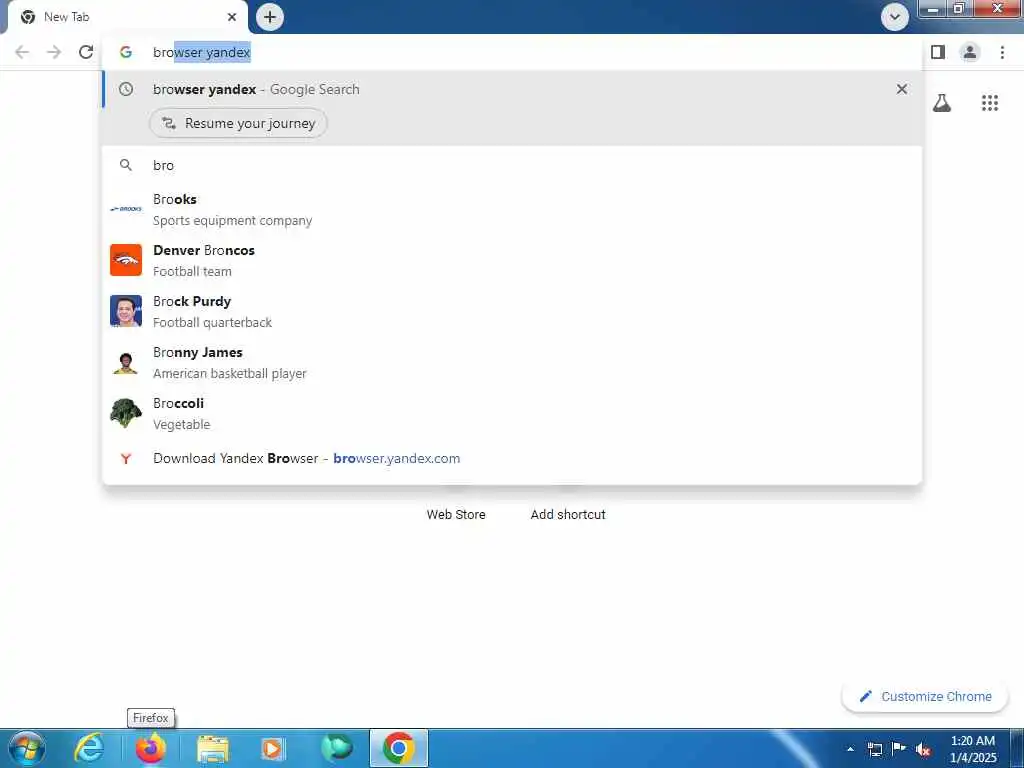Open a new tab with the plus button
The image size is (1024, 768).
pos(270,17)
